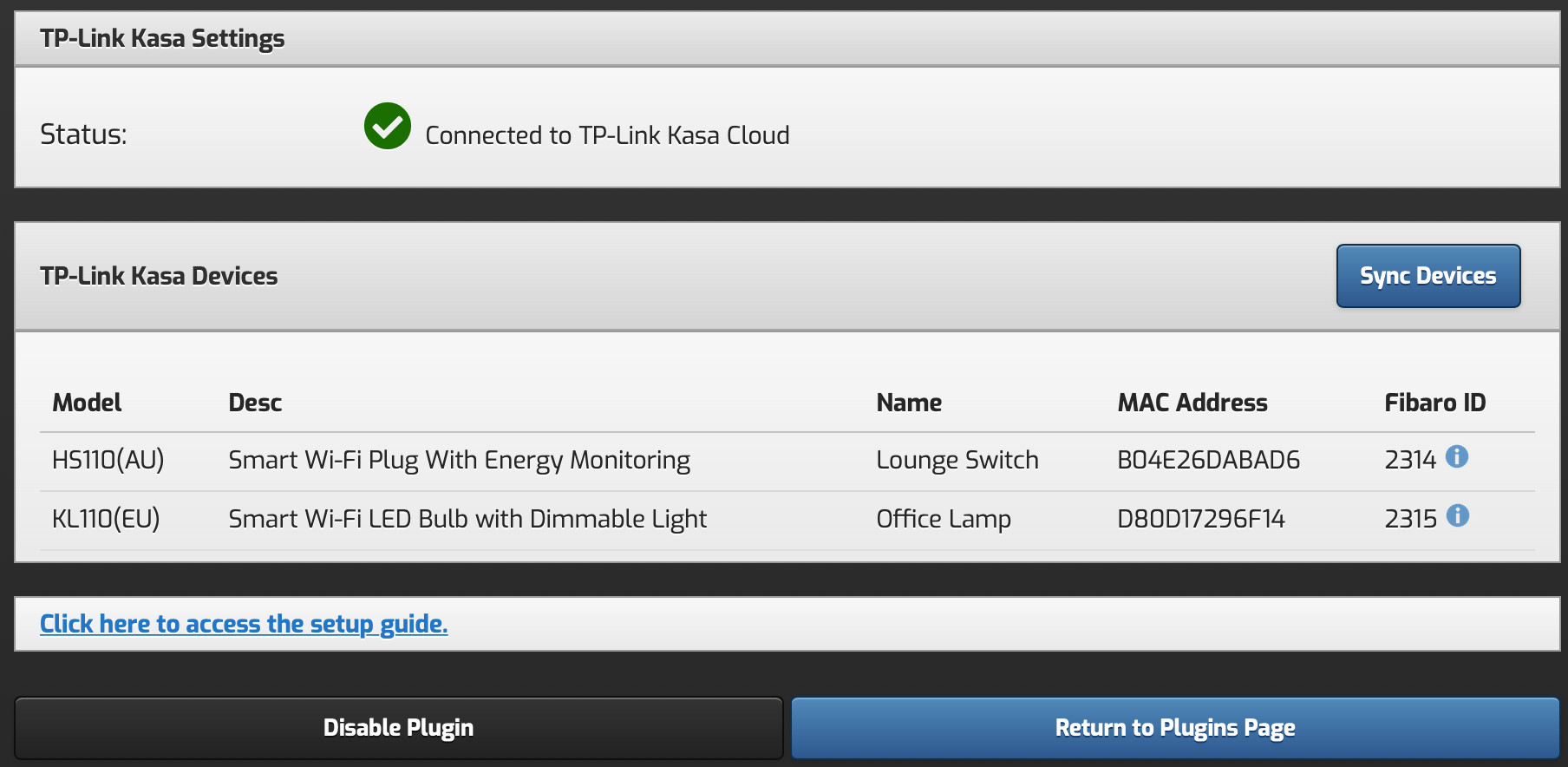
Task: Open the setup guide link
Action: tap(244, 624)
